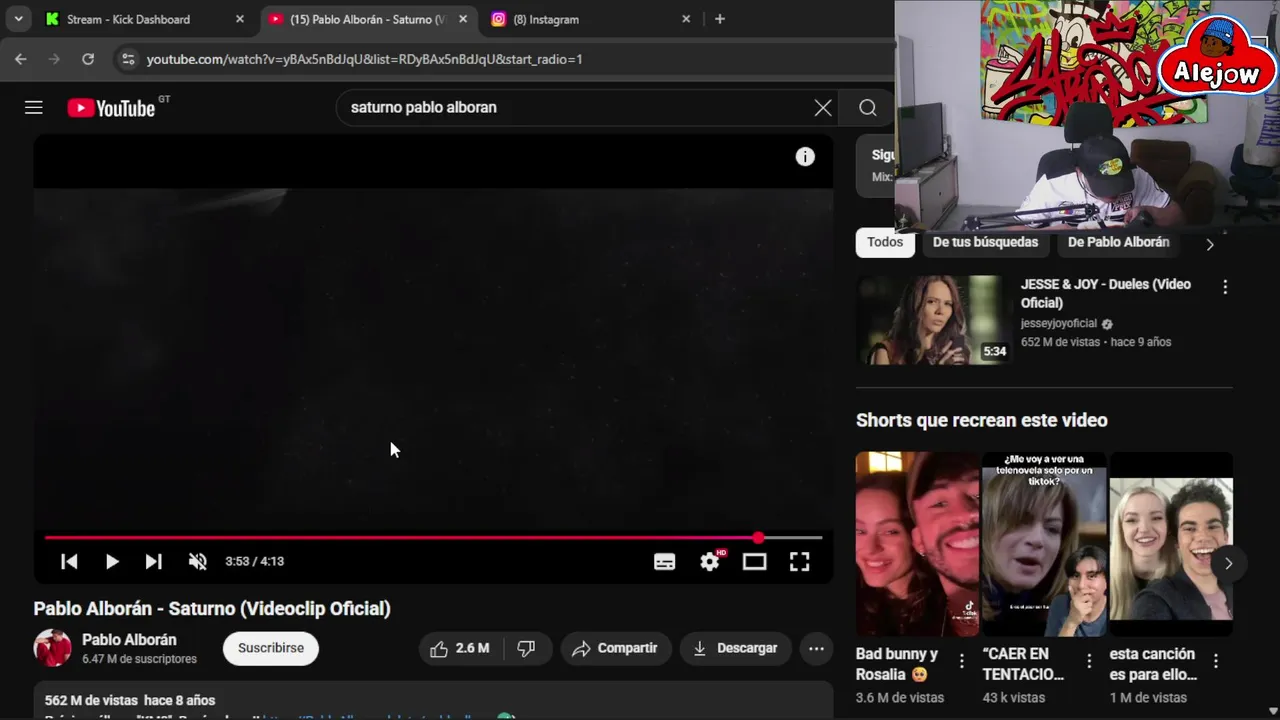1280x720 pixels.
Task: Unmute the video player audio
Action: (x=198, y=562)
